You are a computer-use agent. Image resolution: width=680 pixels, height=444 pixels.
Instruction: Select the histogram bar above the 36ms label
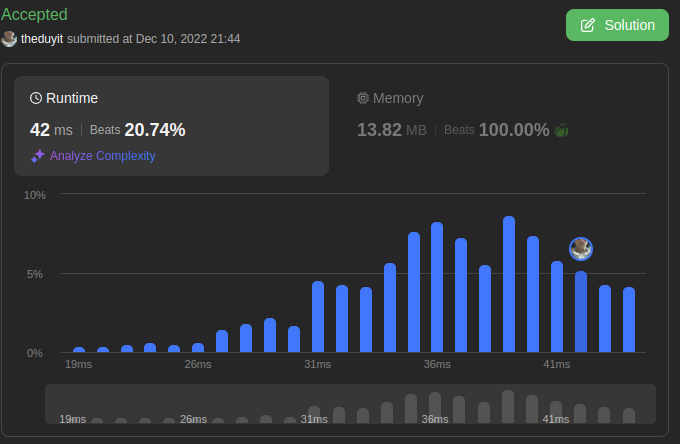[x=437, y=288]
